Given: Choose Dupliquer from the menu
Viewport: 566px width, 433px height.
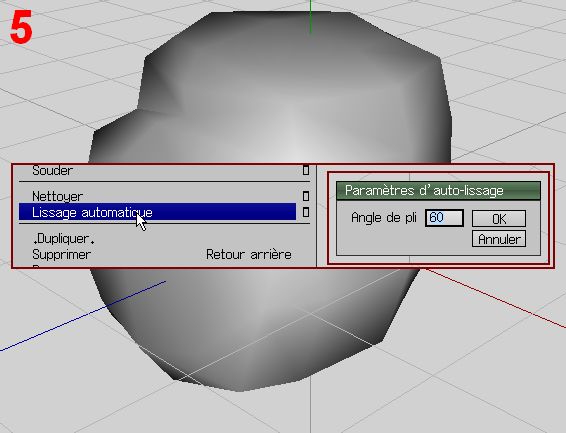Looking at the screenshot, I should coord(64,239).
